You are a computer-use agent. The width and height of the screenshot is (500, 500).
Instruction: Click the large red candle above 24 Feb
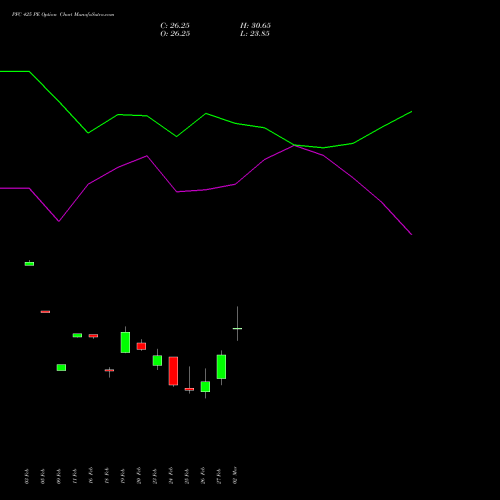(173, 371)
